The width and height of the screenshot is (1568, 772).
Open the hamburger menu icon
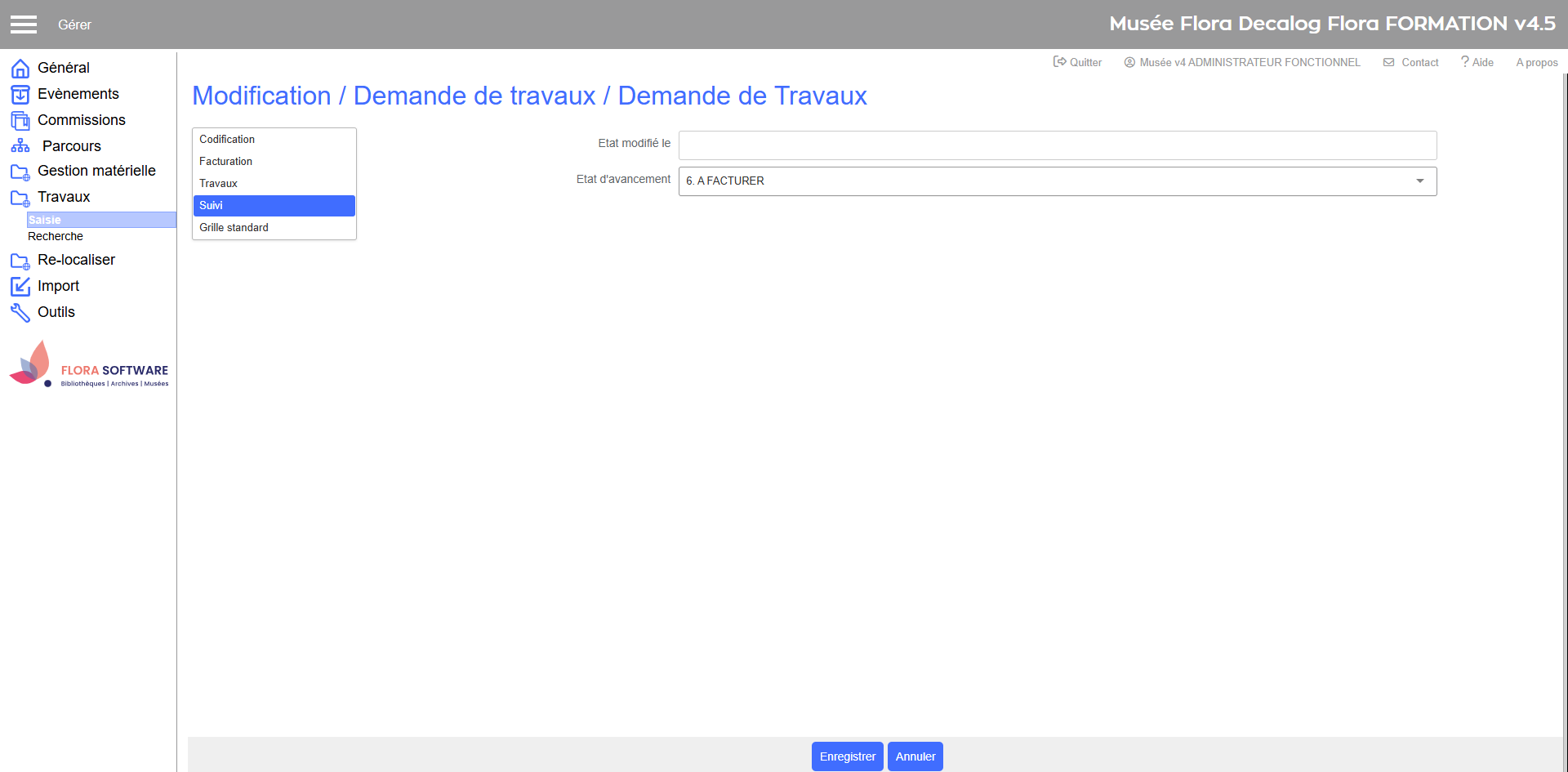[24, 25]
